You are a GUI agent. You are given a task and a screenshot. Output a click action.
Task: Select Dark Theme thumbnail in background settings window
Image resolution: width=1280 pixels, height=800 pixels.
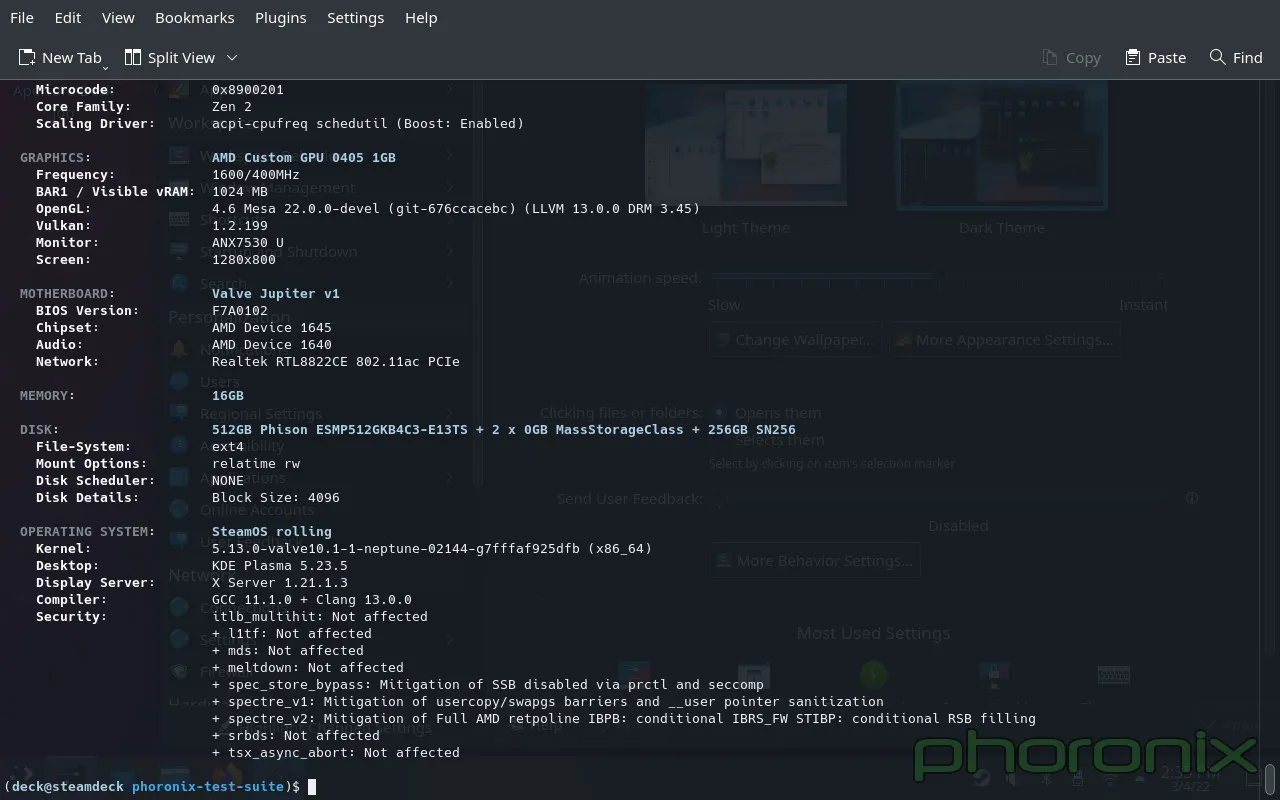coord(1002,146)
